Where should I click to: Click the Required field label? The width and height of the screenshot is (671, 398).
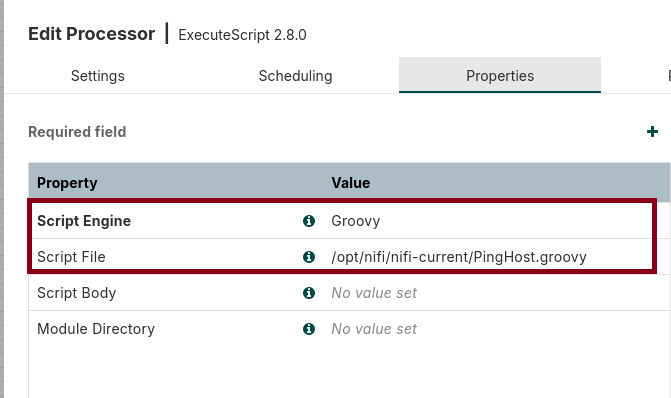(77, 132)
